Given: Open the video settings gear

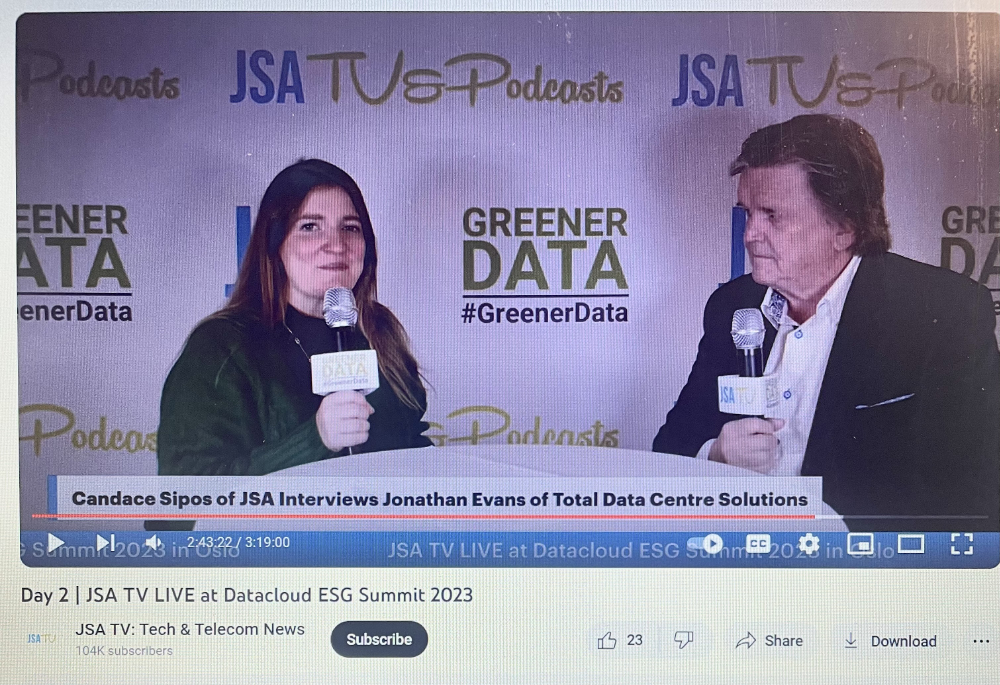Looking at the screenshot, I should click(x=808, y=543).
